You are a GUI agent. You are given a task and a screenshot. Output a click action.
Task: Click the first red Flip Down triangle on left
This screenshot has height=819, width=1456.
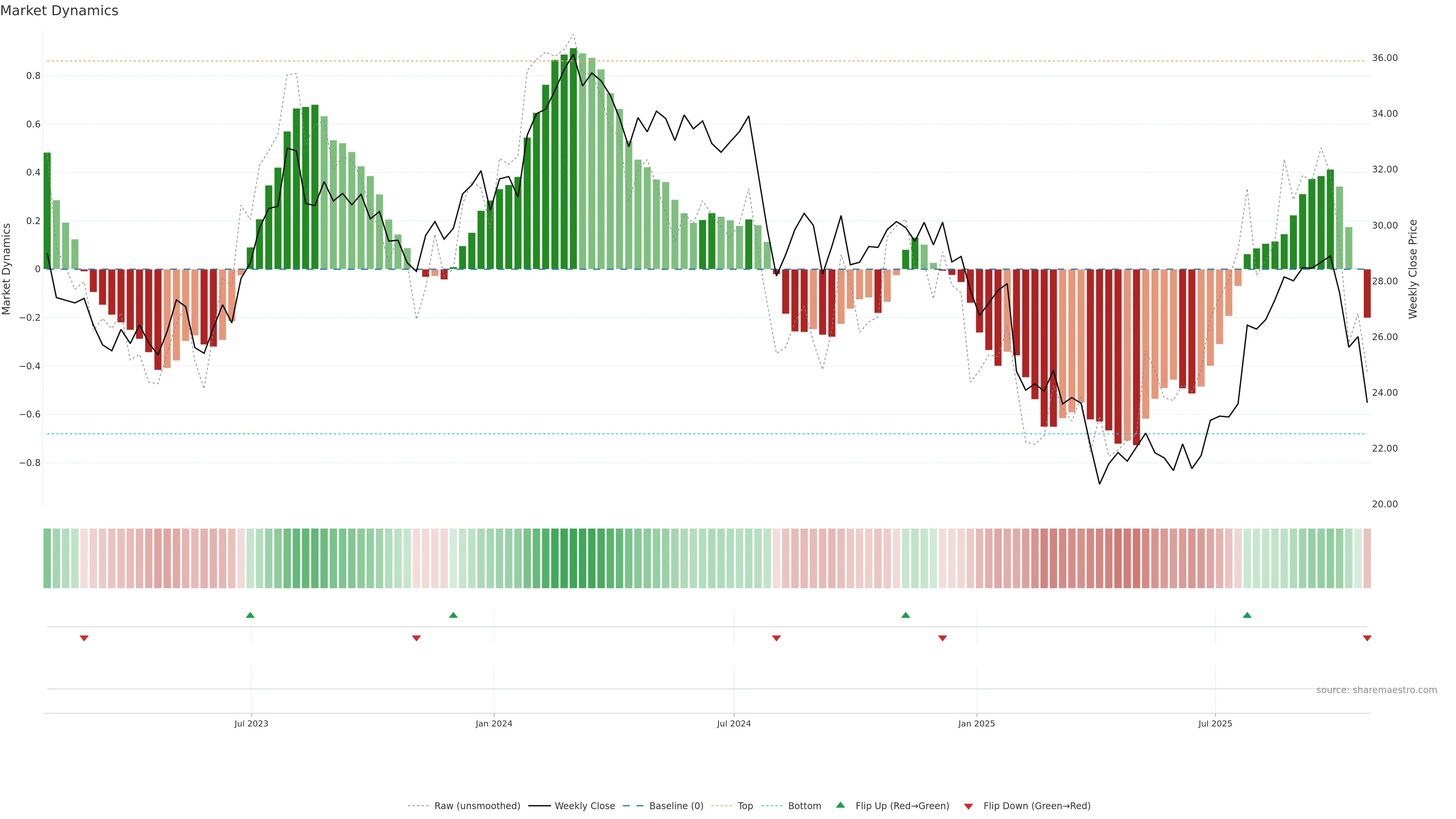tap(84, 638)
